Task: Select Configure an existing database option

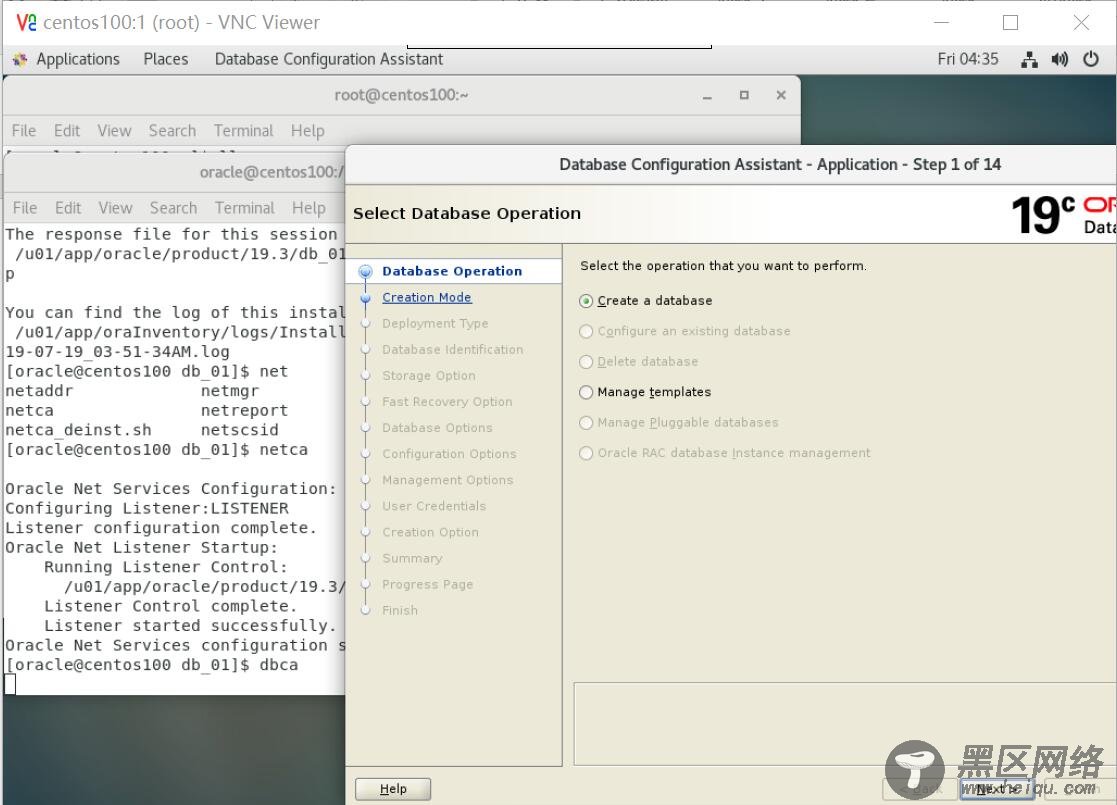Action: click(x=586, y=331)
